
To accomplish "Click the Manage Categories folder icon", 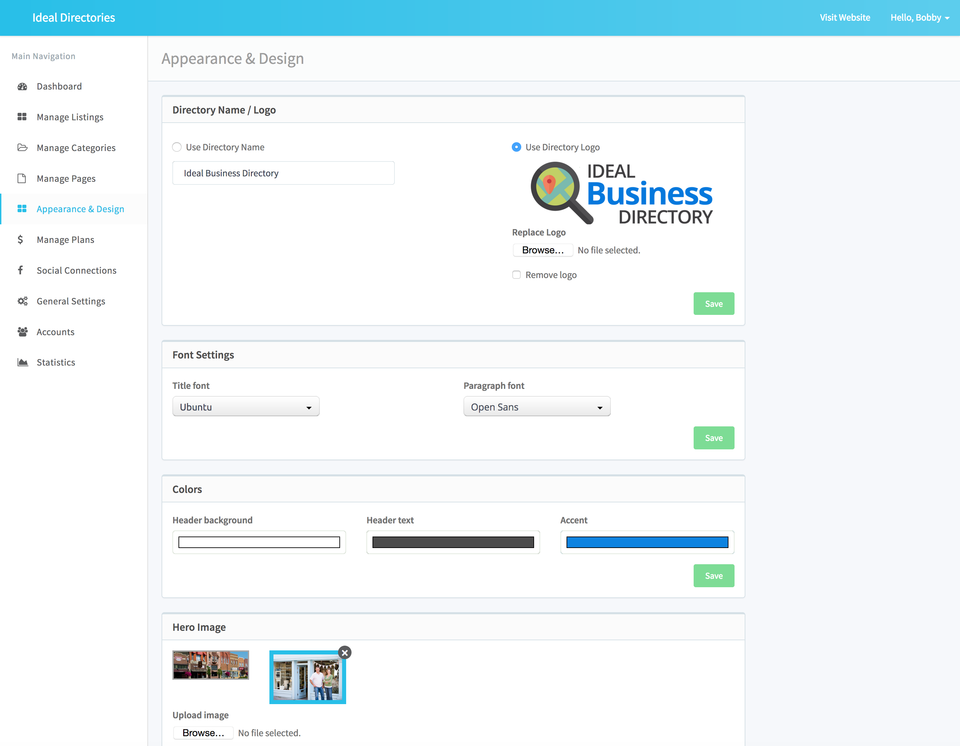I will tap(22, 148).
